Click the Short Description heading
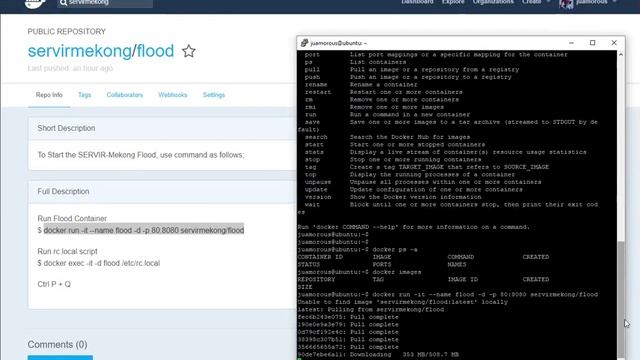The image size is (640, 360). 66,128
